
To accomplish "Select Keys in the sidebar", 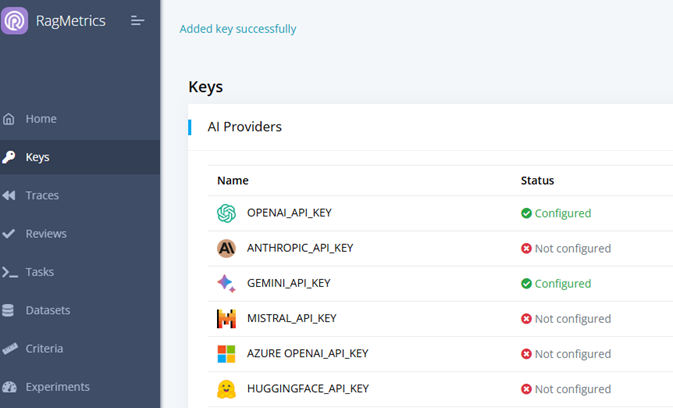I will (x=37, y=157).
